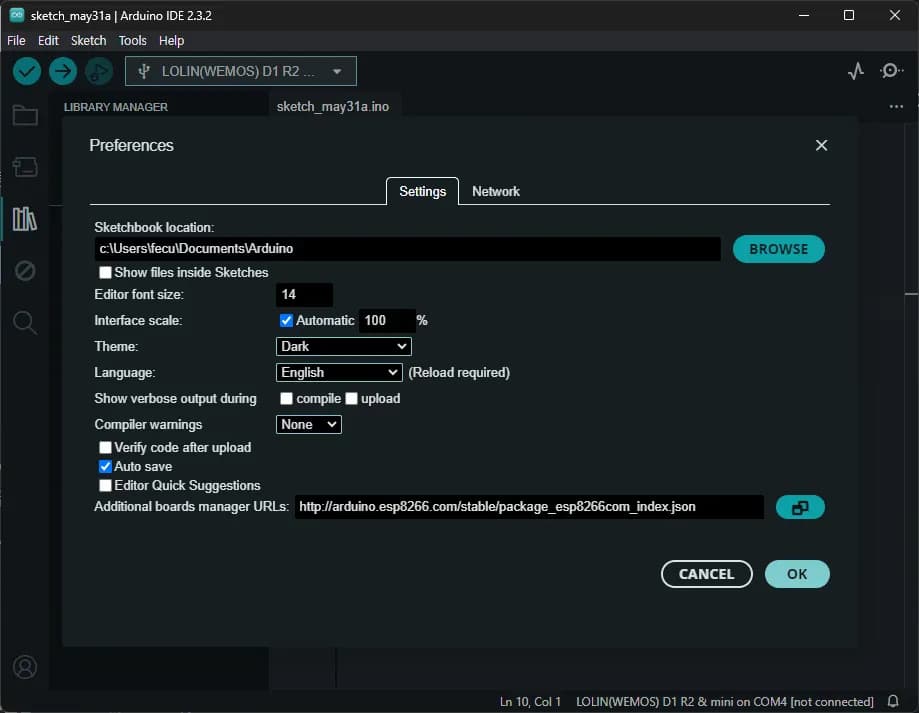
Task: Open the Tools menu
Action: [132, 40]
